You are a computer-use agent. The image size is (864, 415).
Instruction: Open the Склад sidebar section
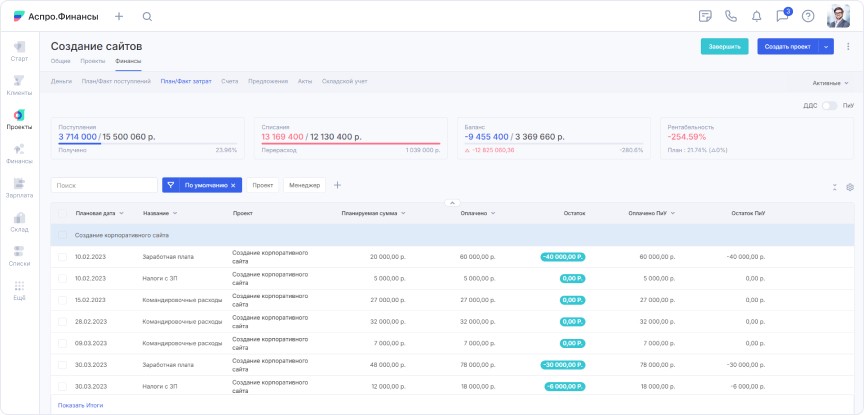(x=19, y=222)
